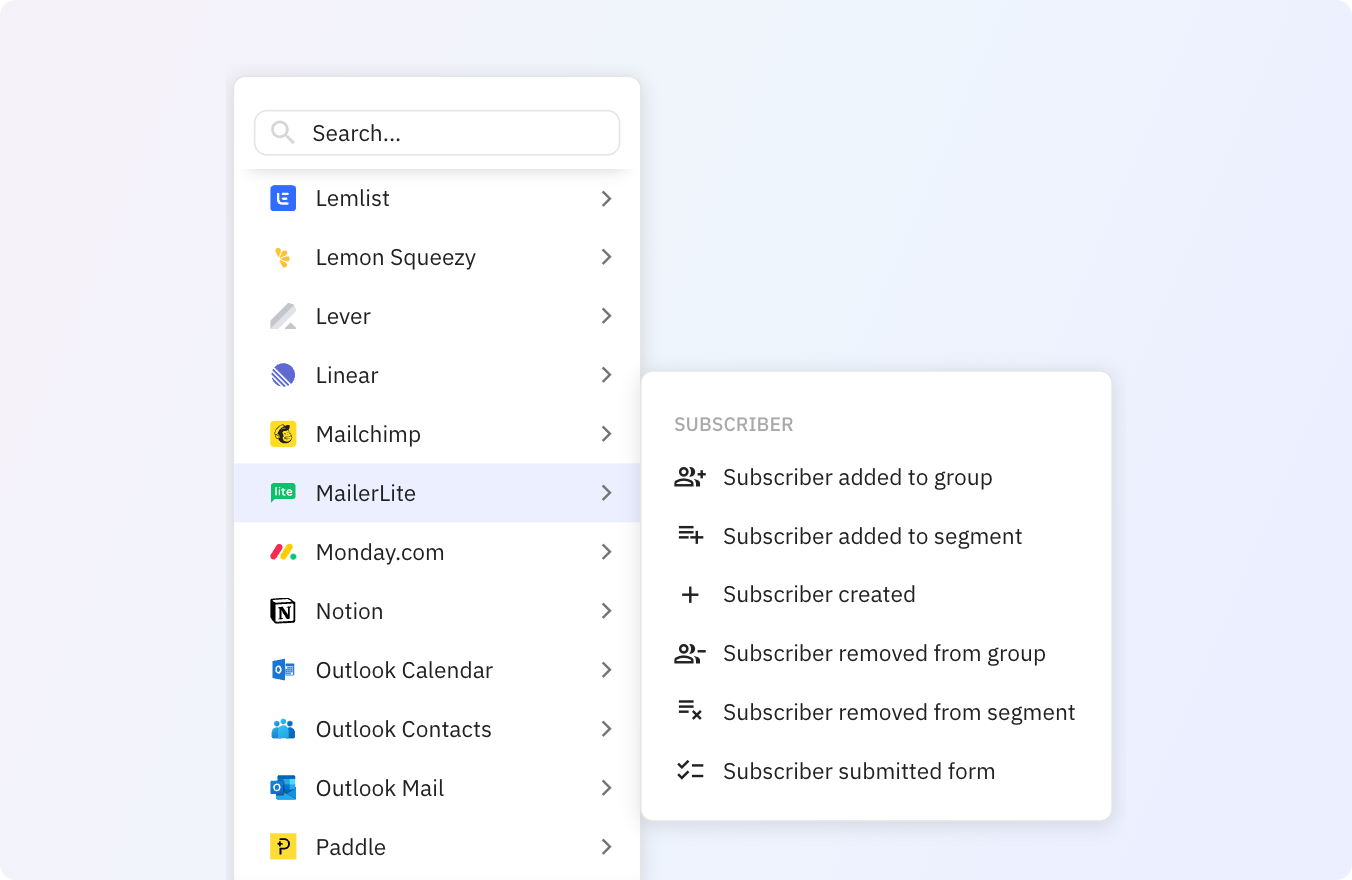Click the yellow Paddle icon
Screen dimensions: 1352x880
[x=283, y=847]
